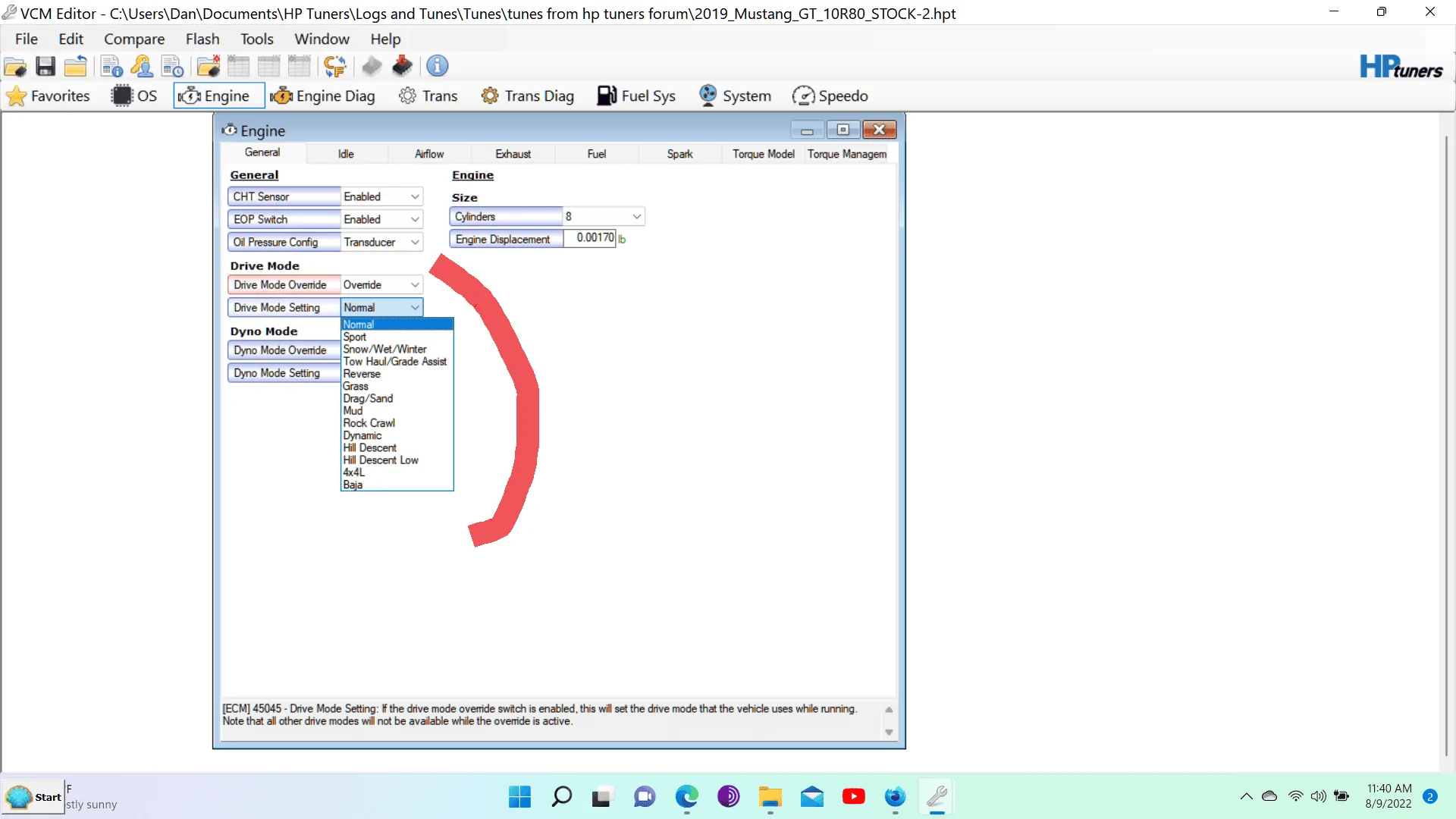This screenshot has height=819, width=1456.
Task: Click the blue info about icon
Action: tap(438, 66)
